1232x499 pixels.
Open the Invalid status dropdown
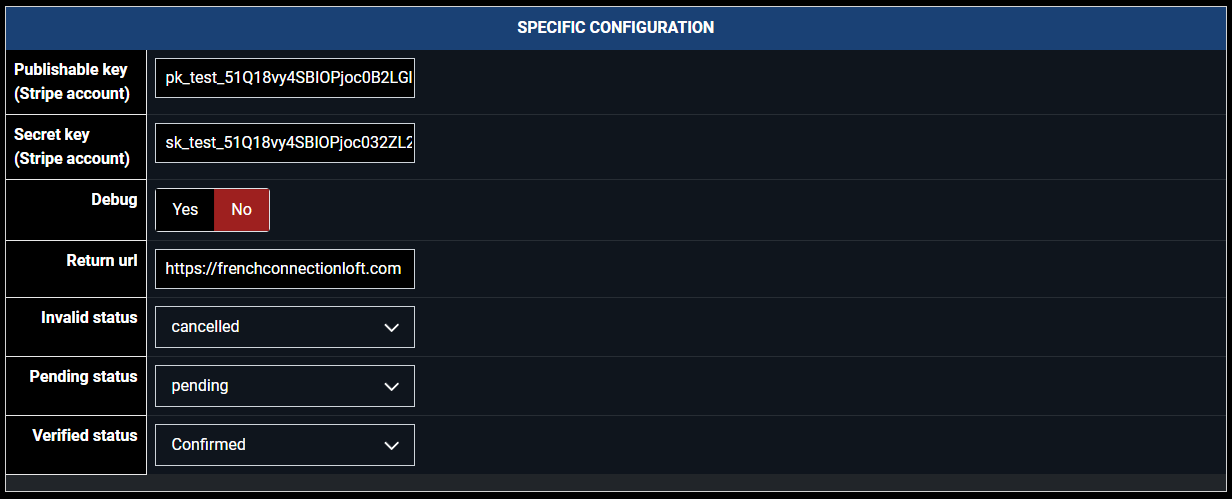pos(284,327)
